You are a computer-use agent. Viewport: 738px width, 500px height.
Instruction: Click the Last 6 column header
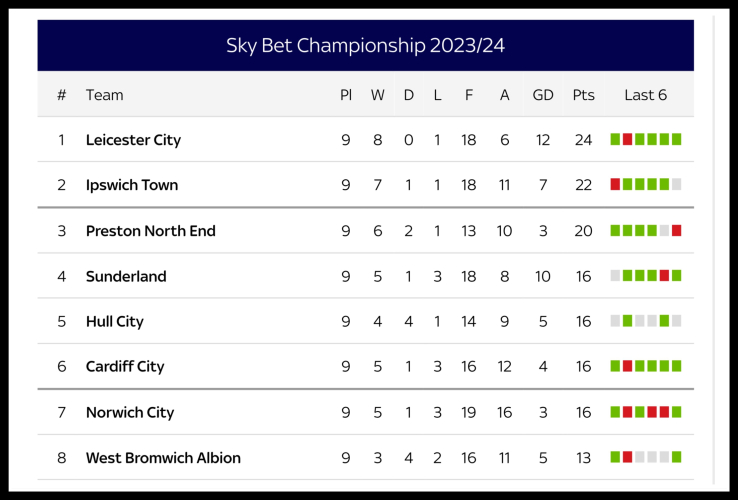645,95
